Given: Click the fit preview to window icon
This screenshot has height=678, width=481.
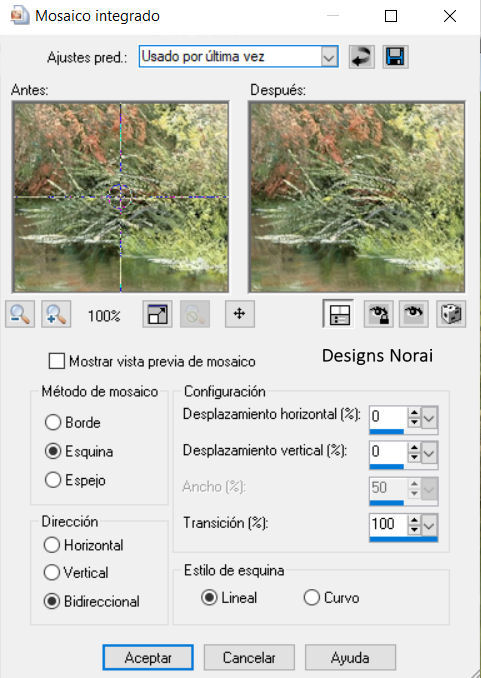Looking at the screenshot, I should click(x=157, y=314).
